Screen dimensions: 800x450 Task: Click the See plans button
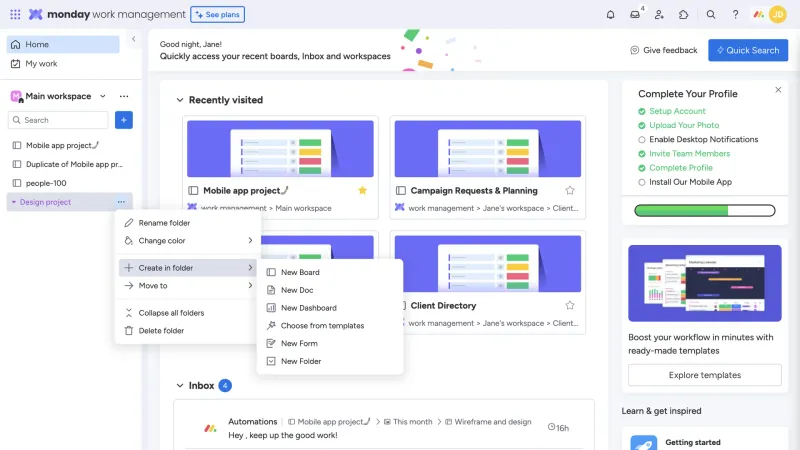click(x=217, y=14)
